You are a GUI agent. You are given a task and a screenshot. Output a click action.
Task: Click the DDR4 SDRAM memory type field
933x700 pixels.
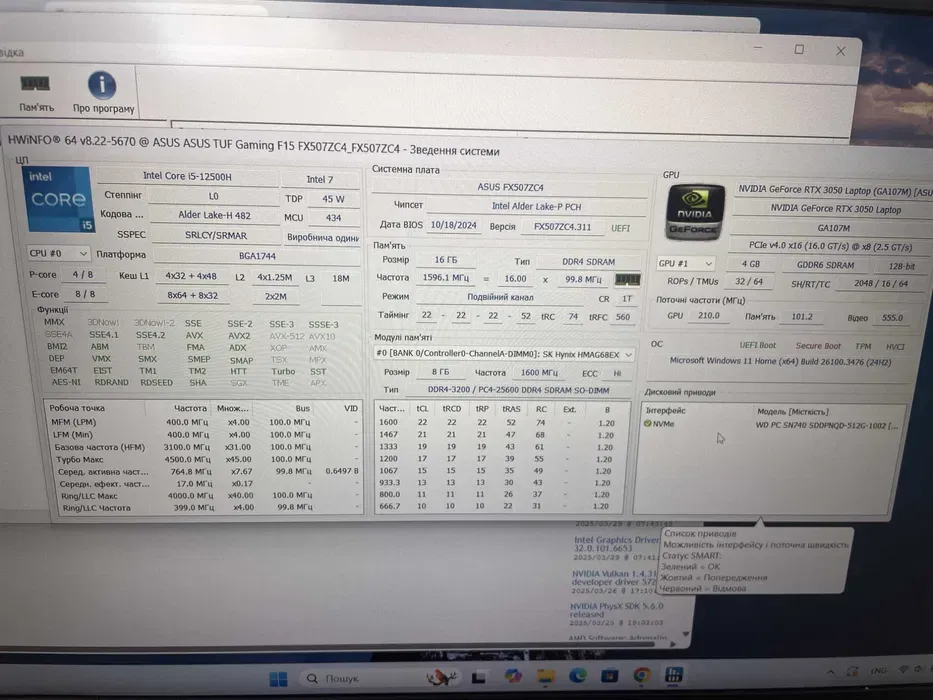pyautogui.click(x=588, y=262)
